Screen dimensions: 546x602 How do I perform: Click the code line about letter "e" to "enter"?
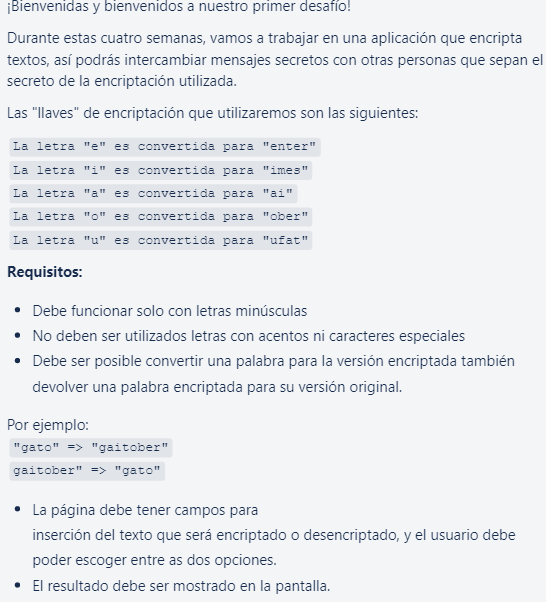[x=165, y=147]
